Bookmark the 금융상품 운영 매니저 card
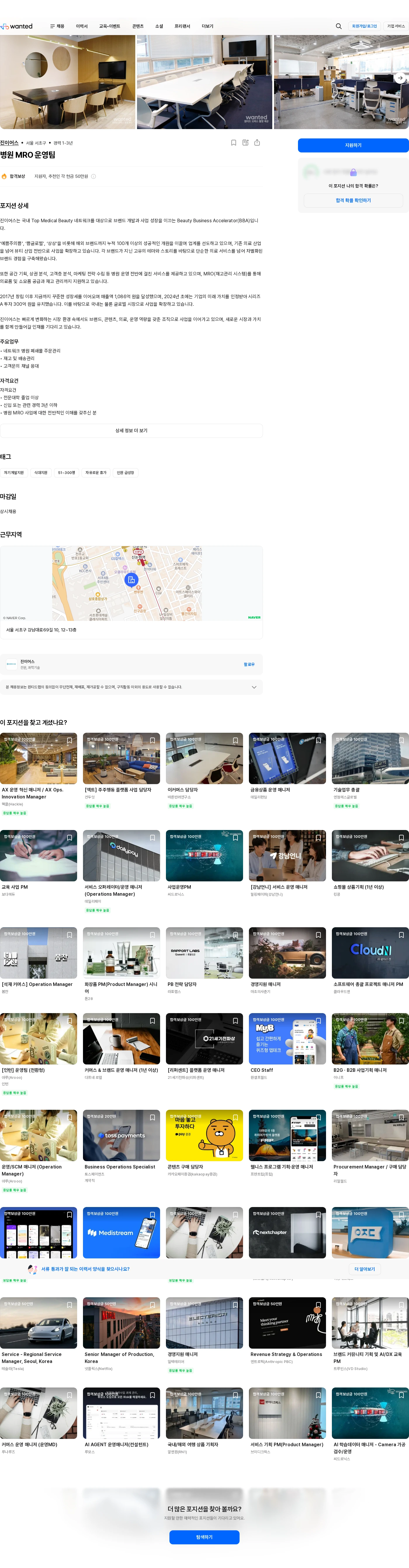 tap(318, 741)
